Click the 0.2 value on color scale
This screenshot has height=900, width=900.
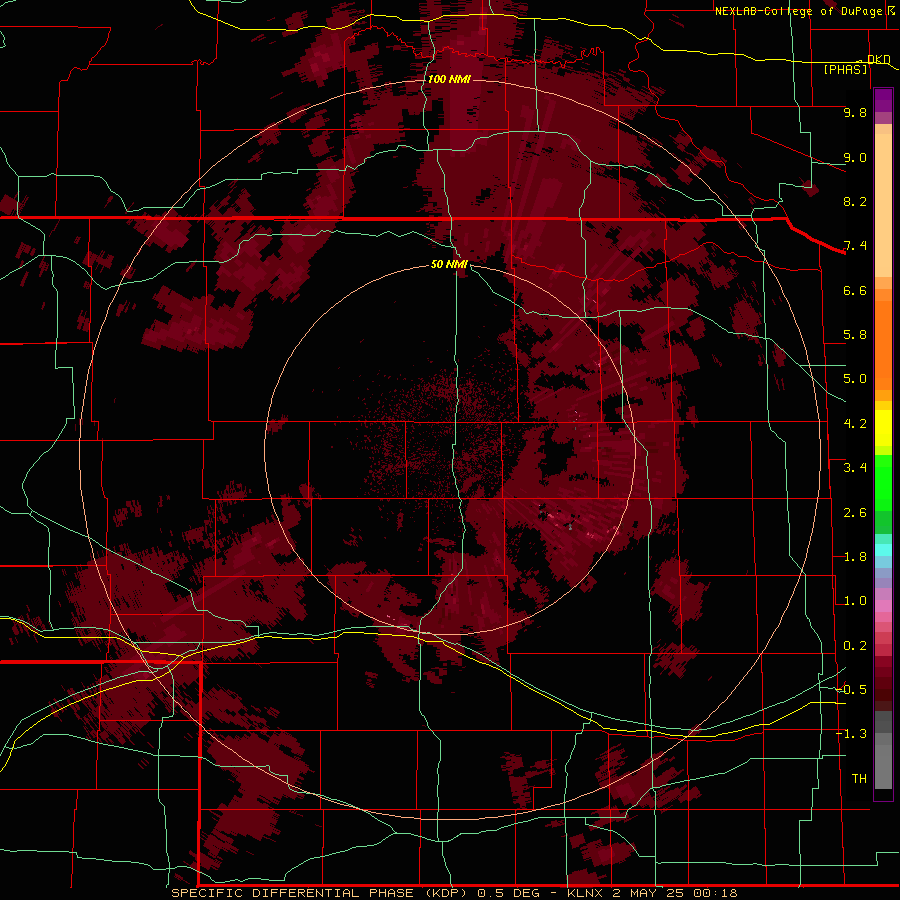(x=855, y=646)
